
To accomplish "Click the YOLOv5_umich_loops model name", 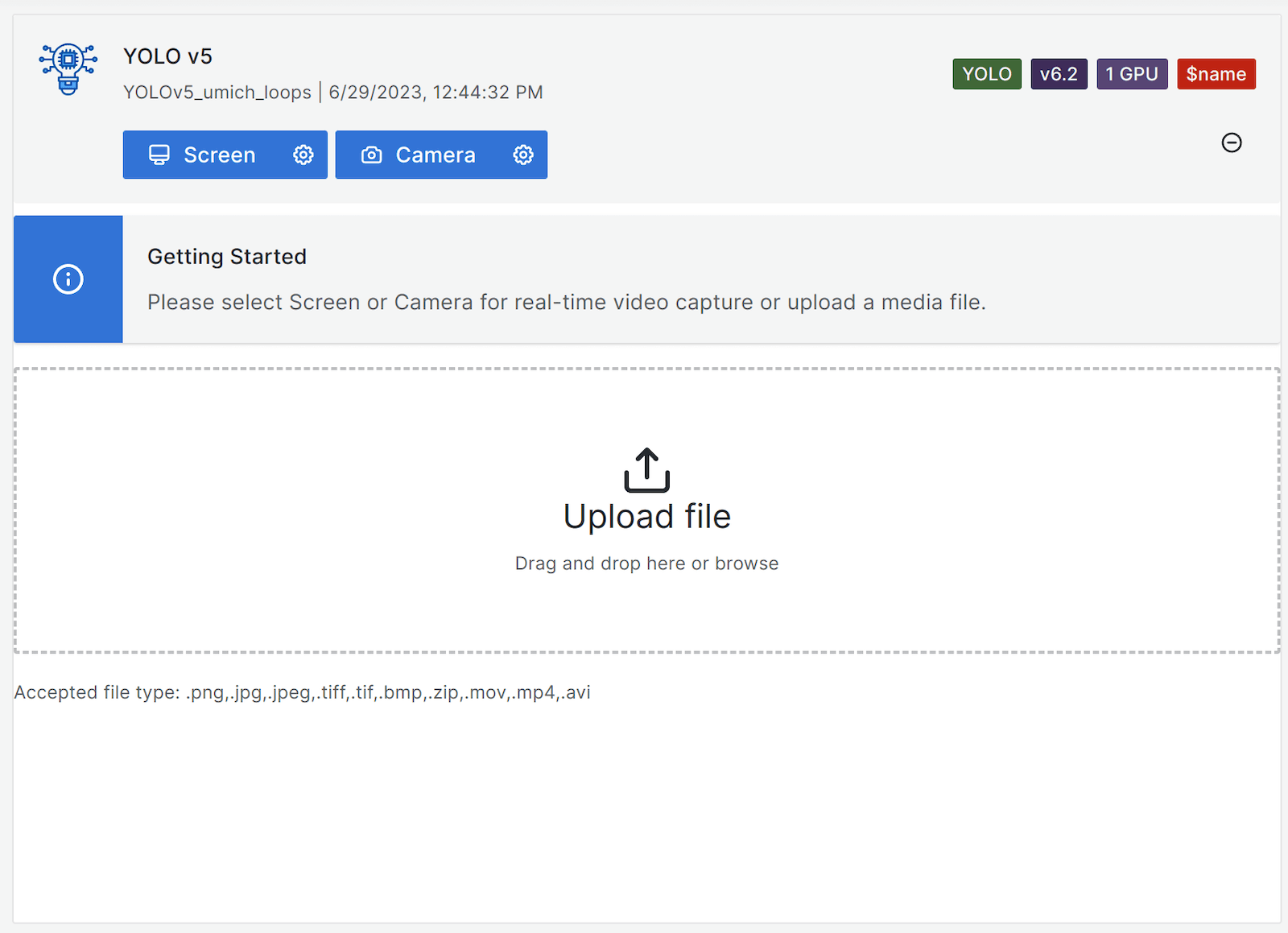I will [x=217, y=93].
